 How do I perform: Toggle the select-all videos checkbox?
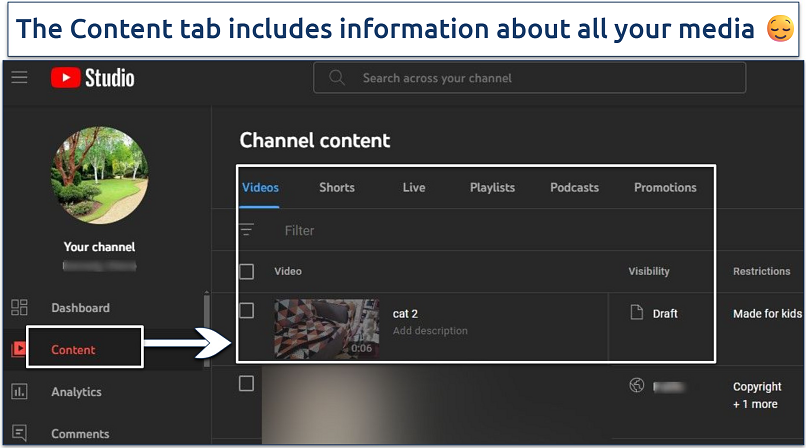pyautogui.click(x=246, y=271)
